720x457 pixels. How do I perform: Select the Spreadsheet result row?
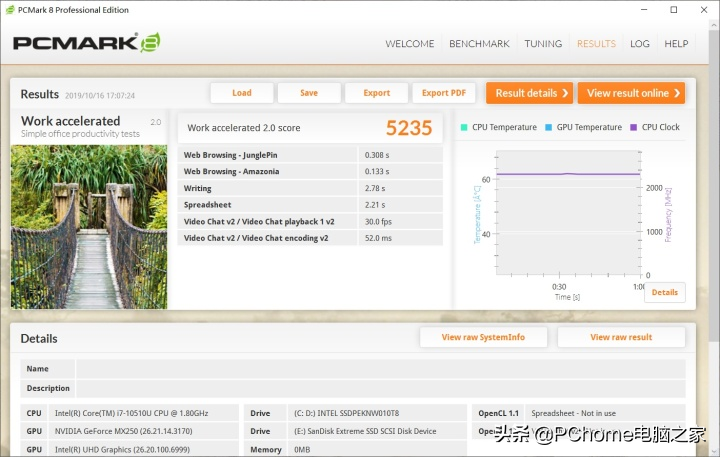point(310,205)
